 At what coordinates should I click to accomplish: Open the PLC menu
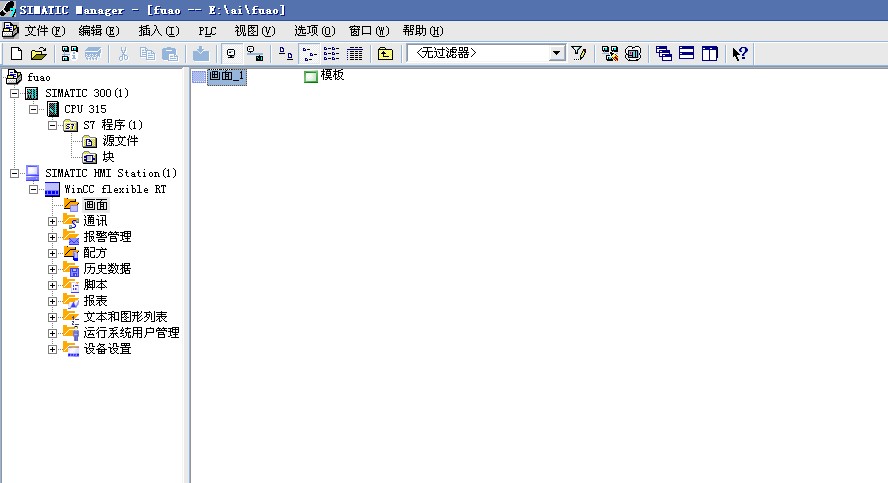[x=207, y=31]
